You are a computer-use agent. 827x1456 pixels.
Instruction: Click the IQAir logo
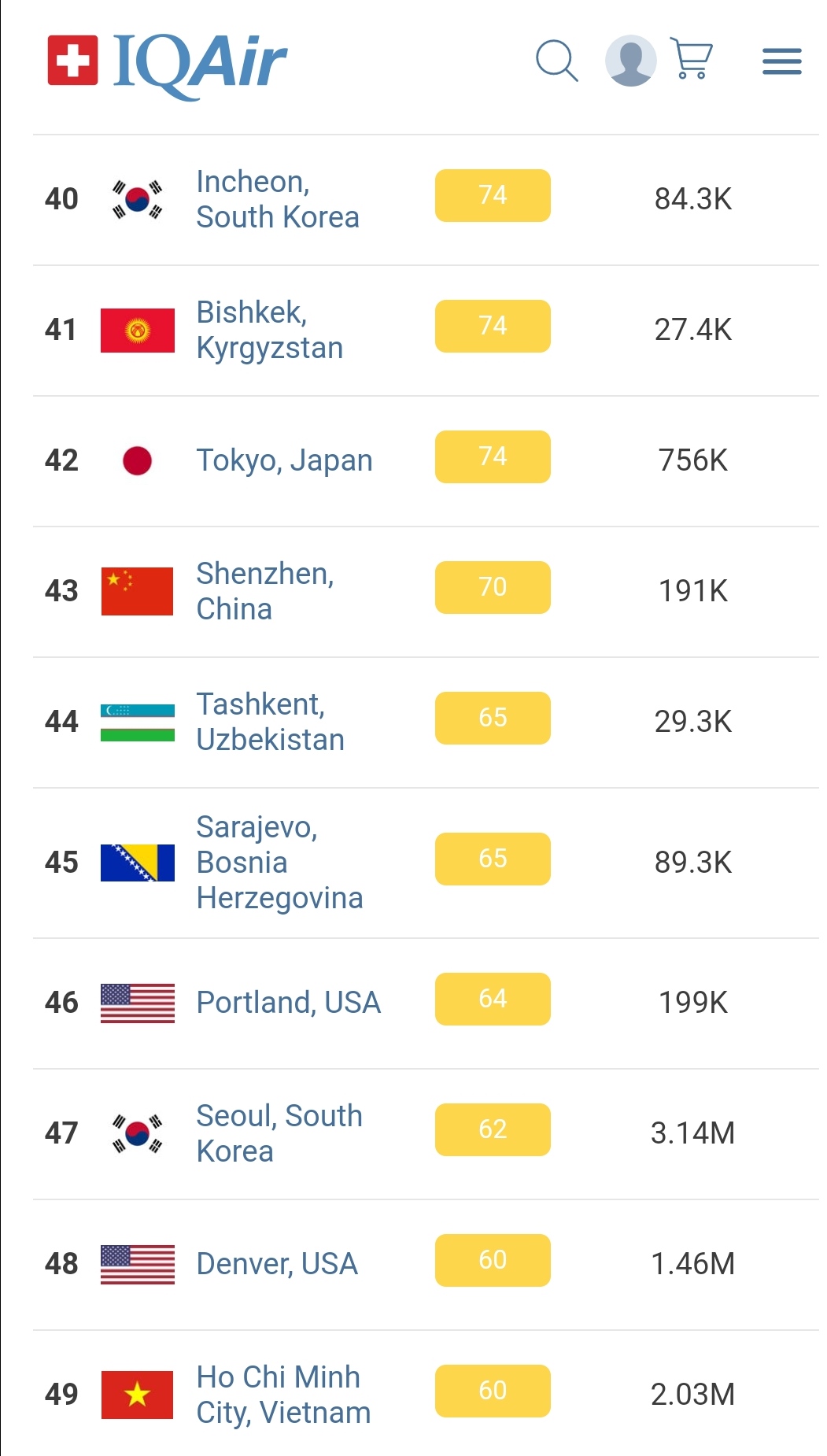tap(167, 61)
